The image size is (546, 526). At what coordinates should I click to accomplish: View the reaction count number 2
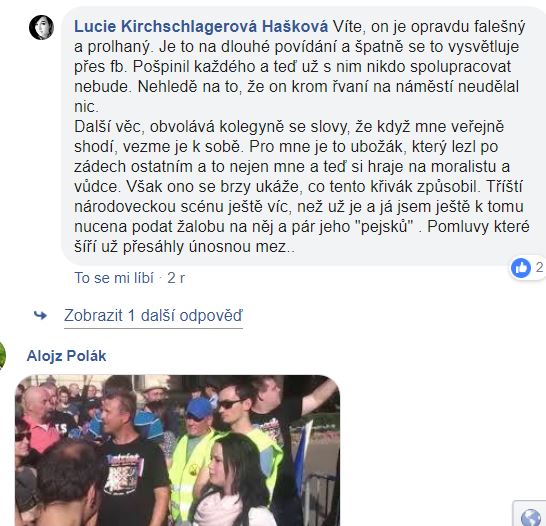point(539,267)
